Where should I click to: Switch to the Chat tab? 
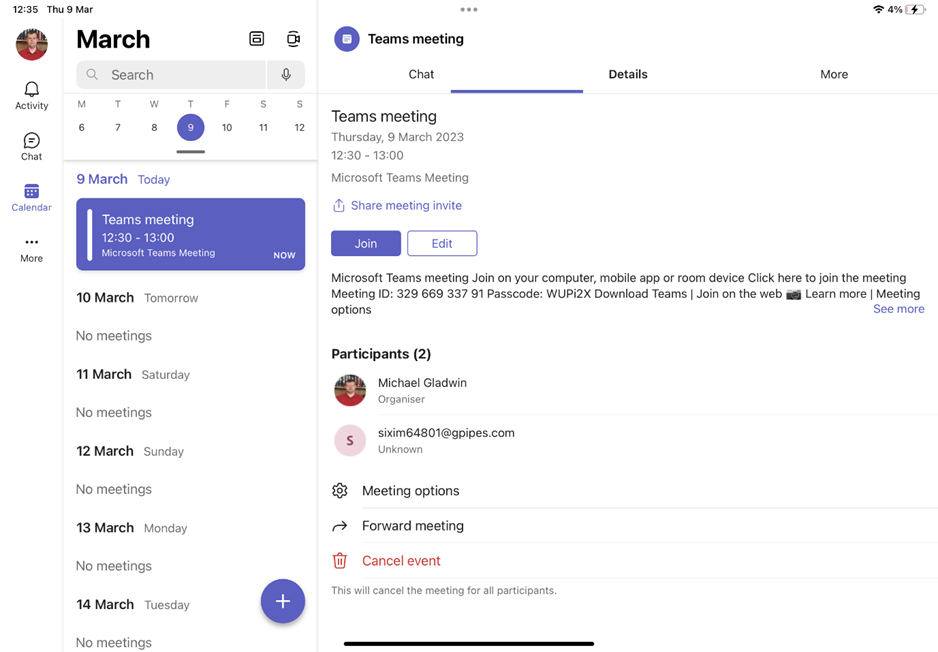coord(421,74)
